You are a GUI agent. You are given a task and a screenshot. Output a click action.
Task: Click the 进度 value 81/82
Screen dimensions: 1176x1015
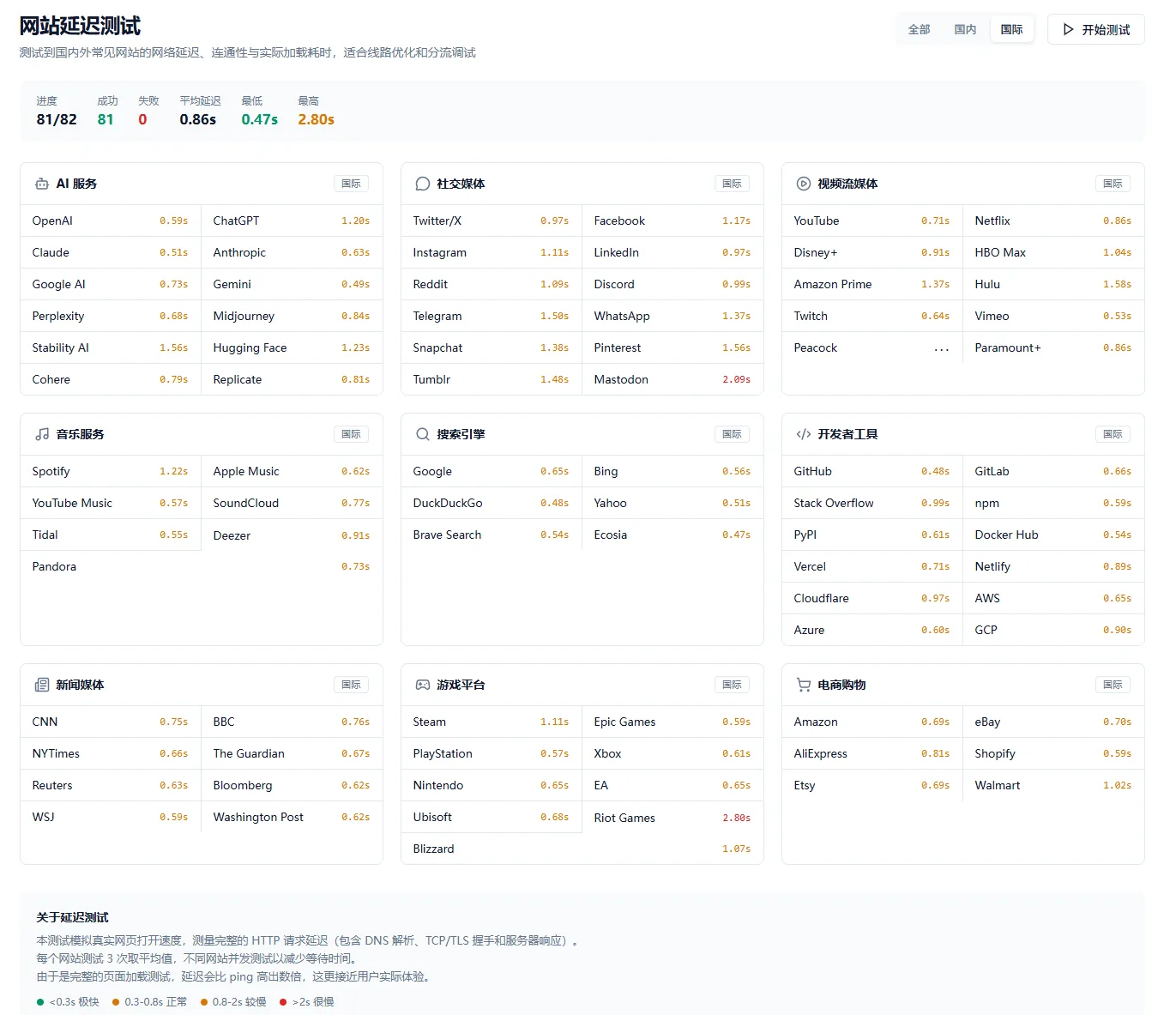[x=57, y=119]
